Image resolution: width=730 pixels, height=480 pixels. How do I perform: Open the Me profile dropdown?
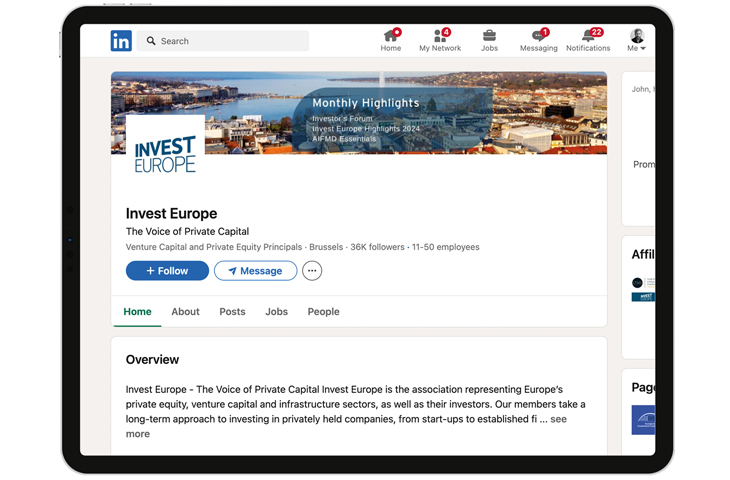(x=636, y=41)
